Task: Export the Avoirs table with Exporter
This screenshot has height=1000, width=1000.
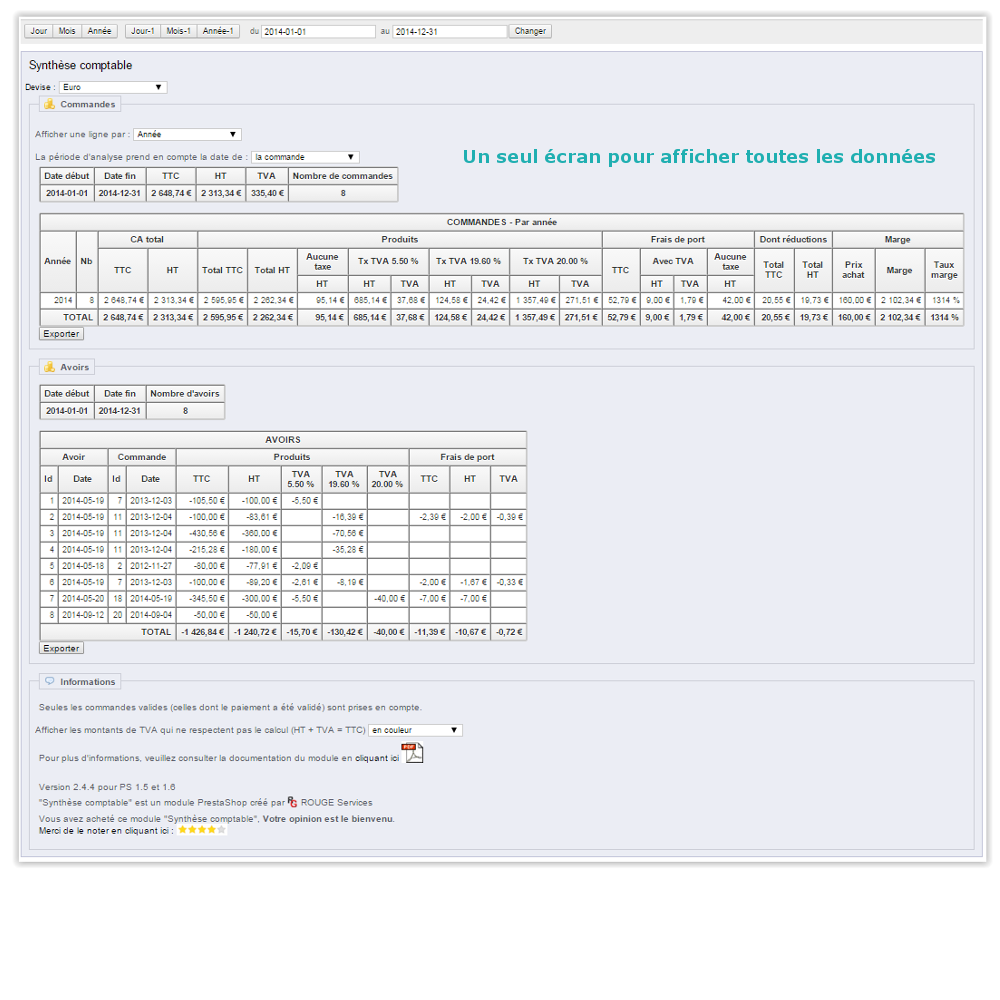Action: point(61,648)
